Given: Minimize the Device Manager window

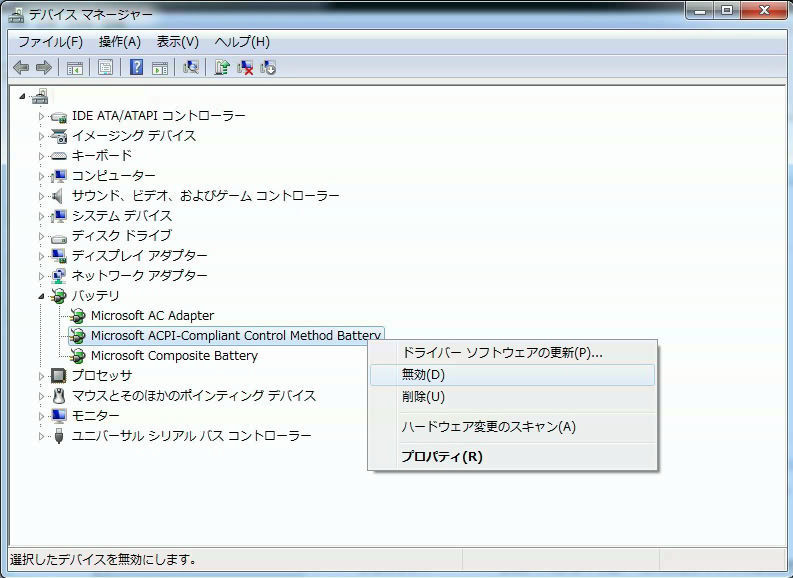Looking at the screenshot, I should click(700, 11).
